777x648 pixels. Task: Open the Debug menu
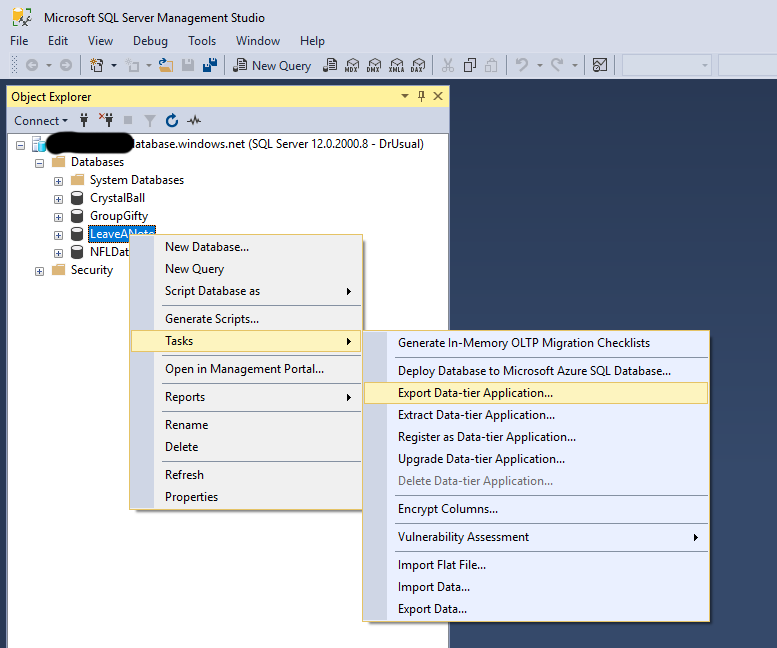pyautogui.click(x=150, y=41)
